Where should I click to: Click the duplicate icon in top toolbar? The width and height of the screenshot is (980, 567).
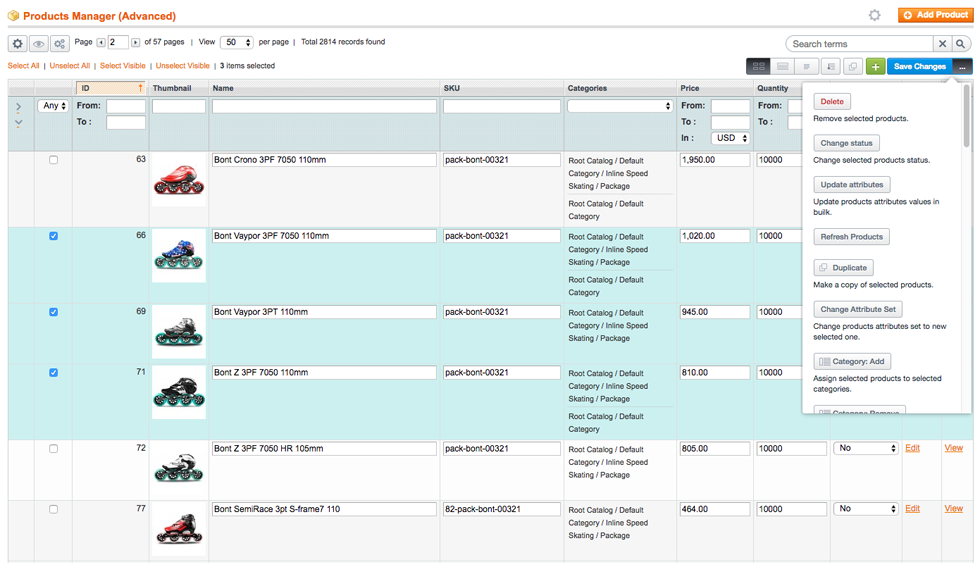pos(852,66)
